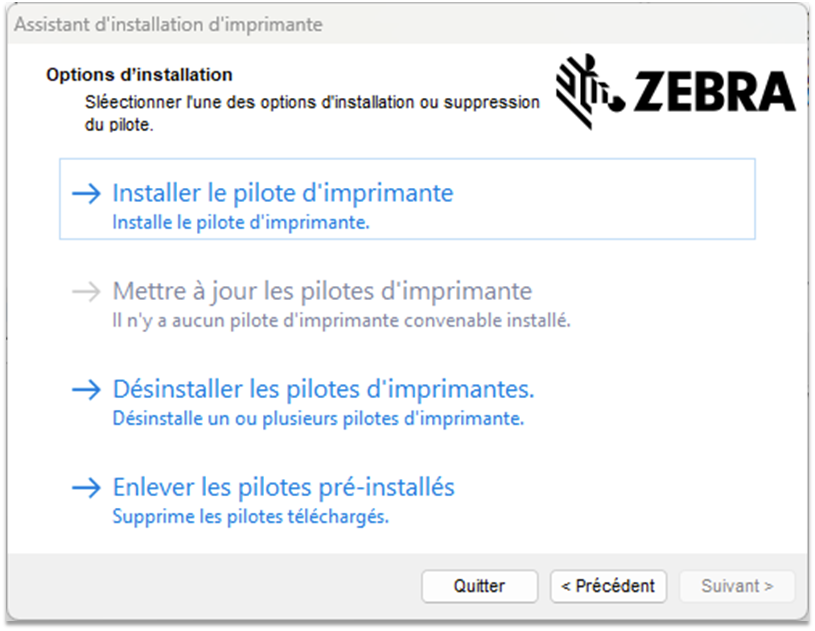Select "Désinstaller les pilotes d'imprimantes." option

point(324,389)
